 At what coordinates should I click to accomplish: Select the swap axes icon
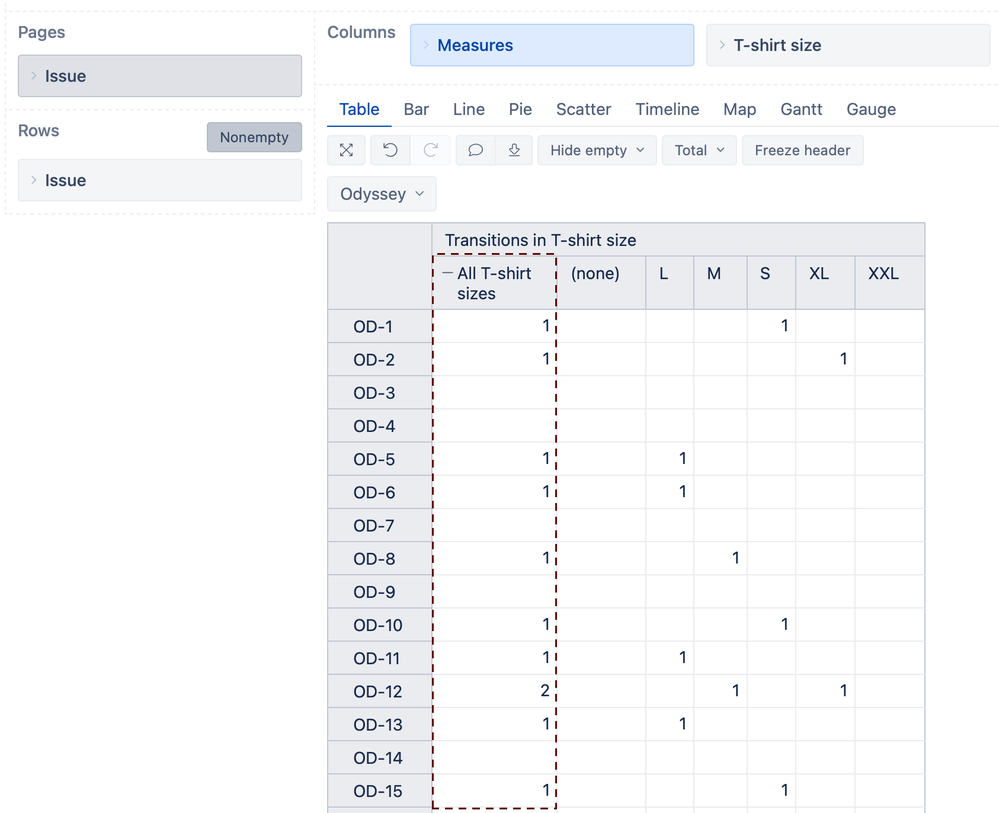pyautogui.click(x=346, y=150)
